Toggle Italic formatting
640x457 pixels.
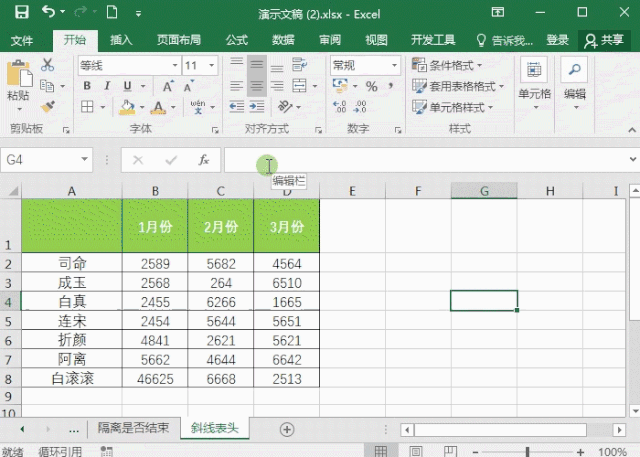pos(107,86)
